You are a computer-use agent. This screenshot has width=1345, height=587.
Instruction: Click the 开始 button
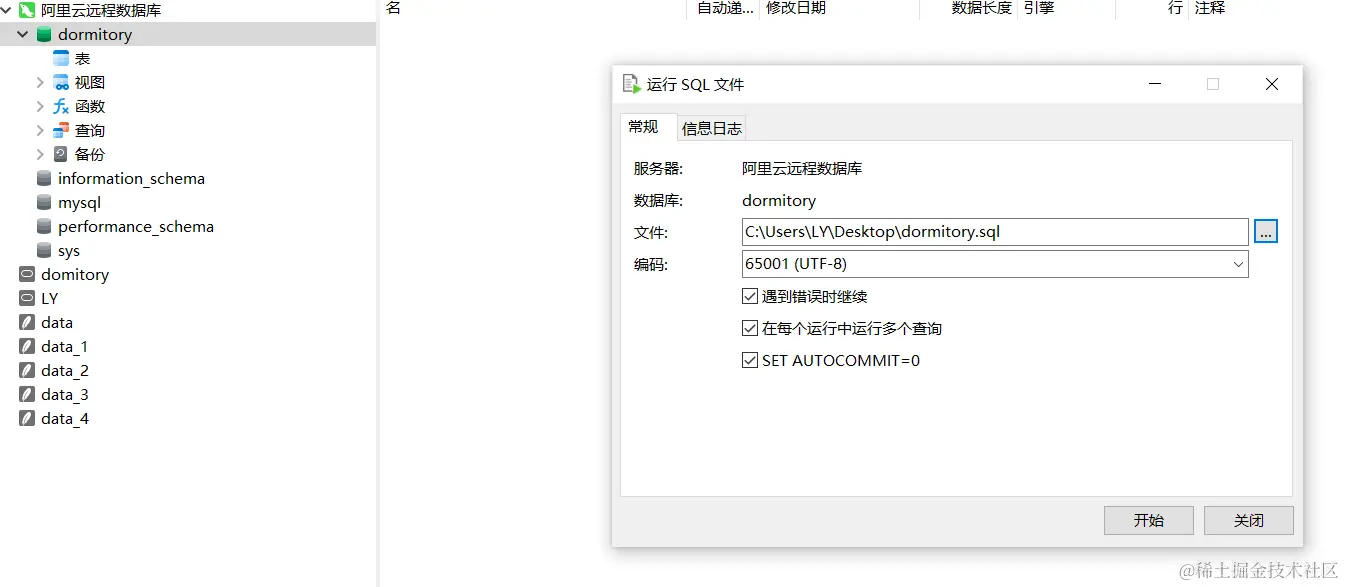[1149, 520]
